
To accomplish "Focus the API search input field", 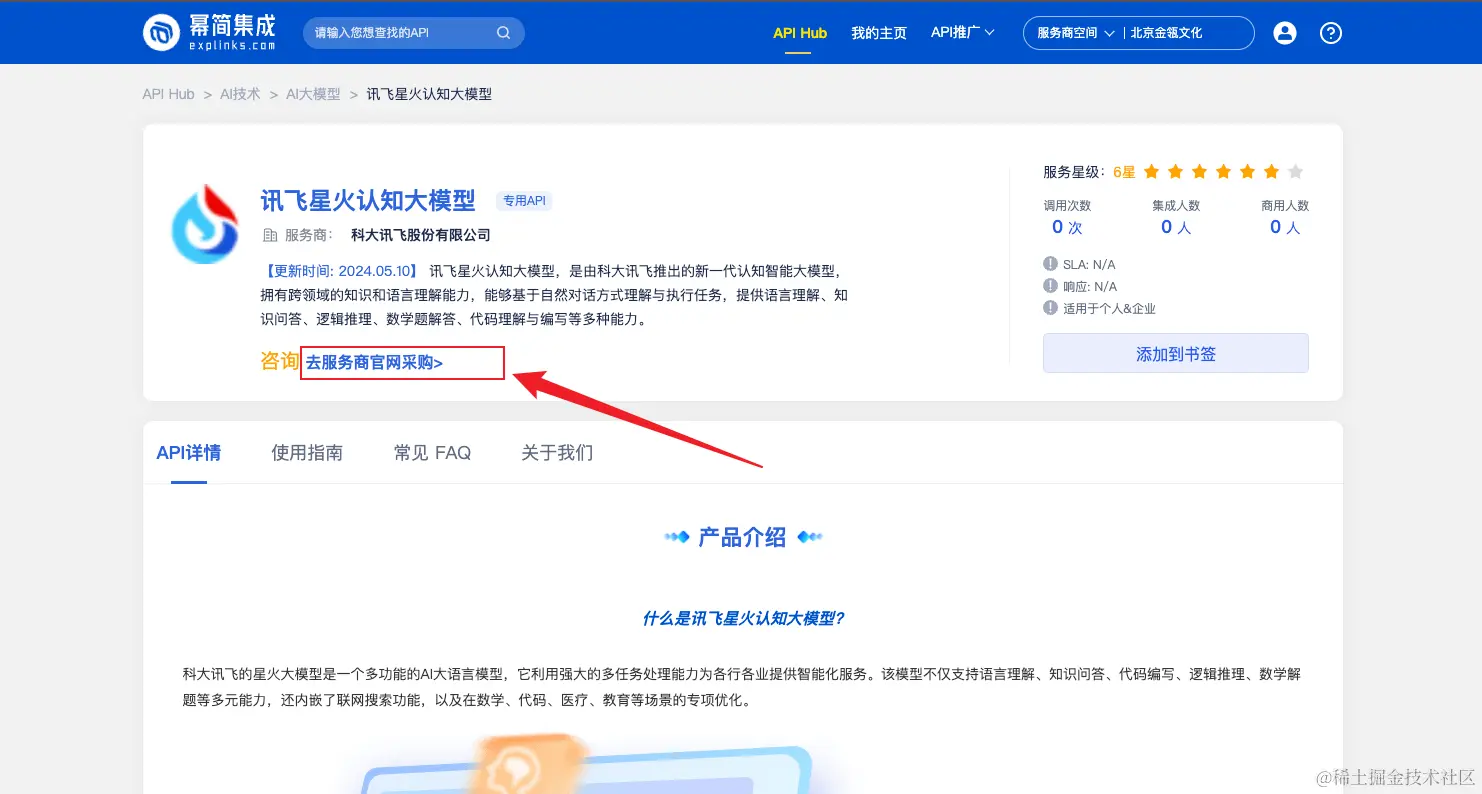I will [x=413, y=33].
